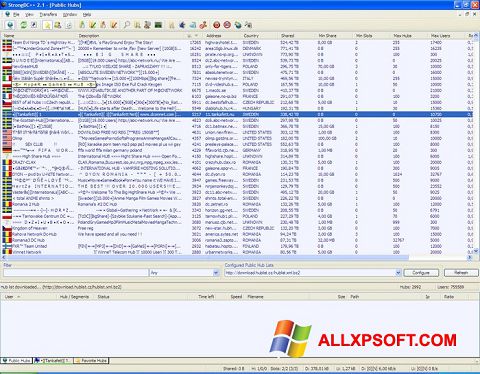This screenshot has width=480, height=374.
Task: Open the View menu
Action: 29,14
